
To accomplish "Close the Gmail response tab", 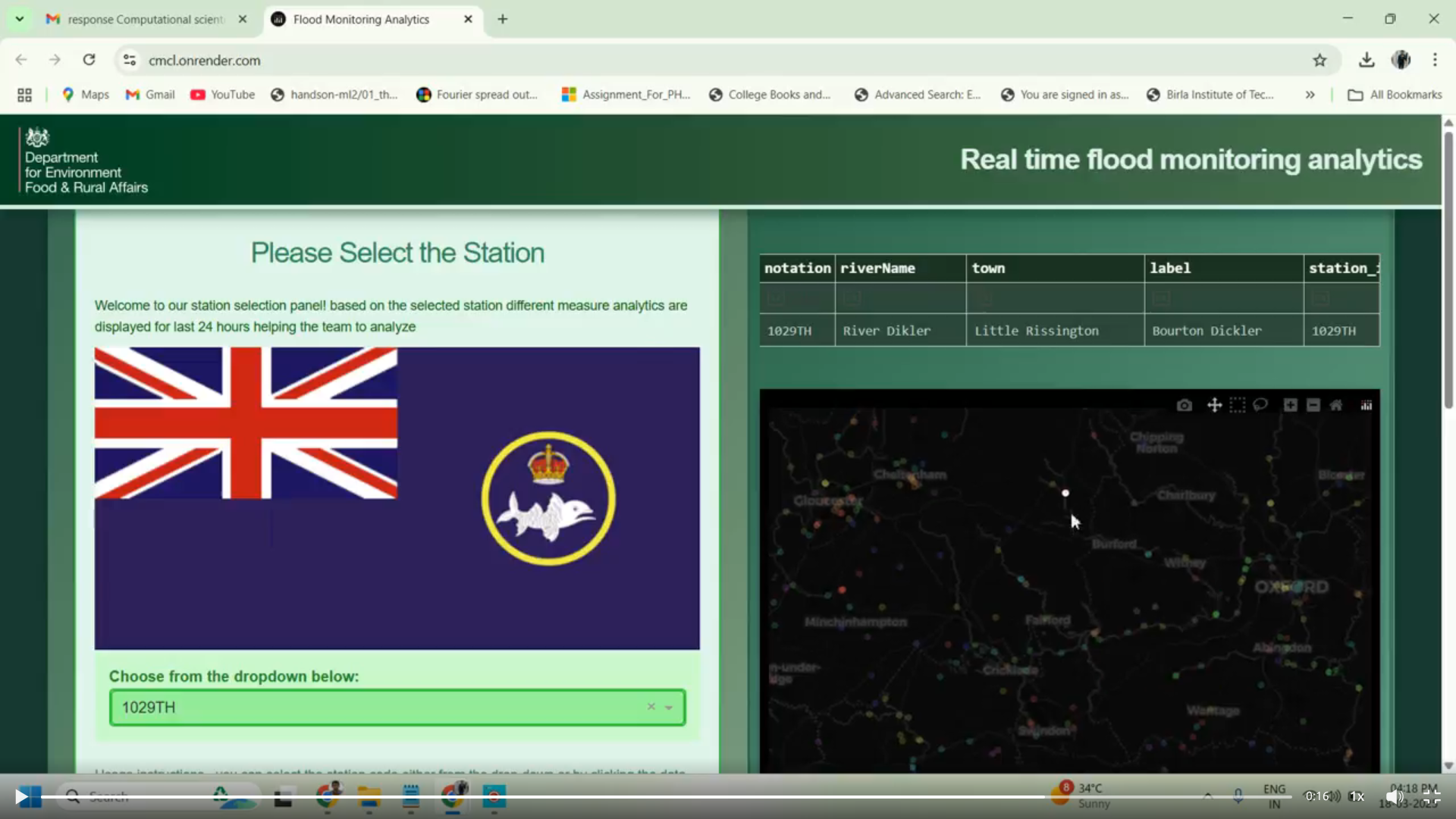I will tap(243, 19).
